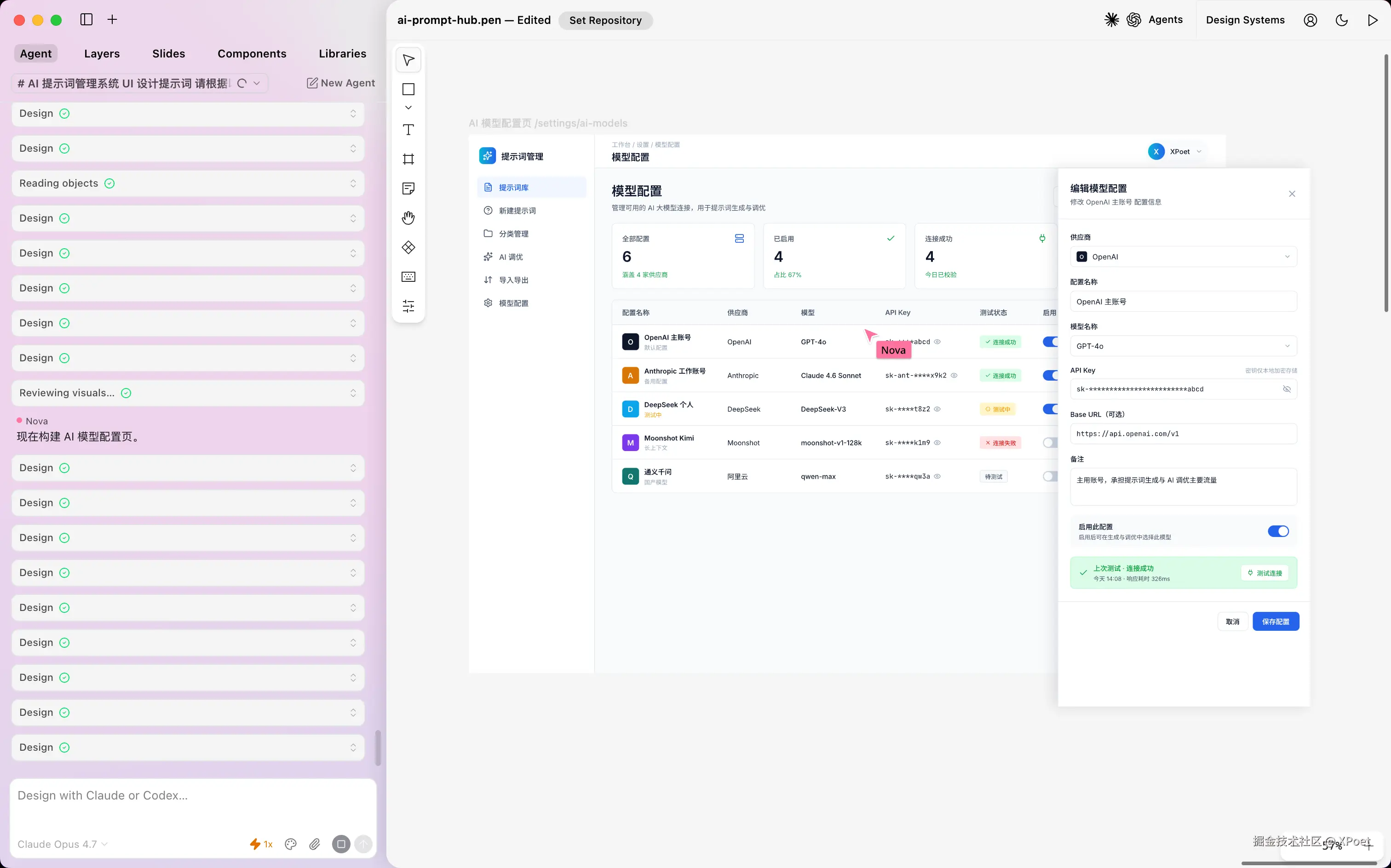The width and height of the screenshot is (1391, 868).
Task: Click the canvas vertical scrollbar
Action: [1386, 183]
